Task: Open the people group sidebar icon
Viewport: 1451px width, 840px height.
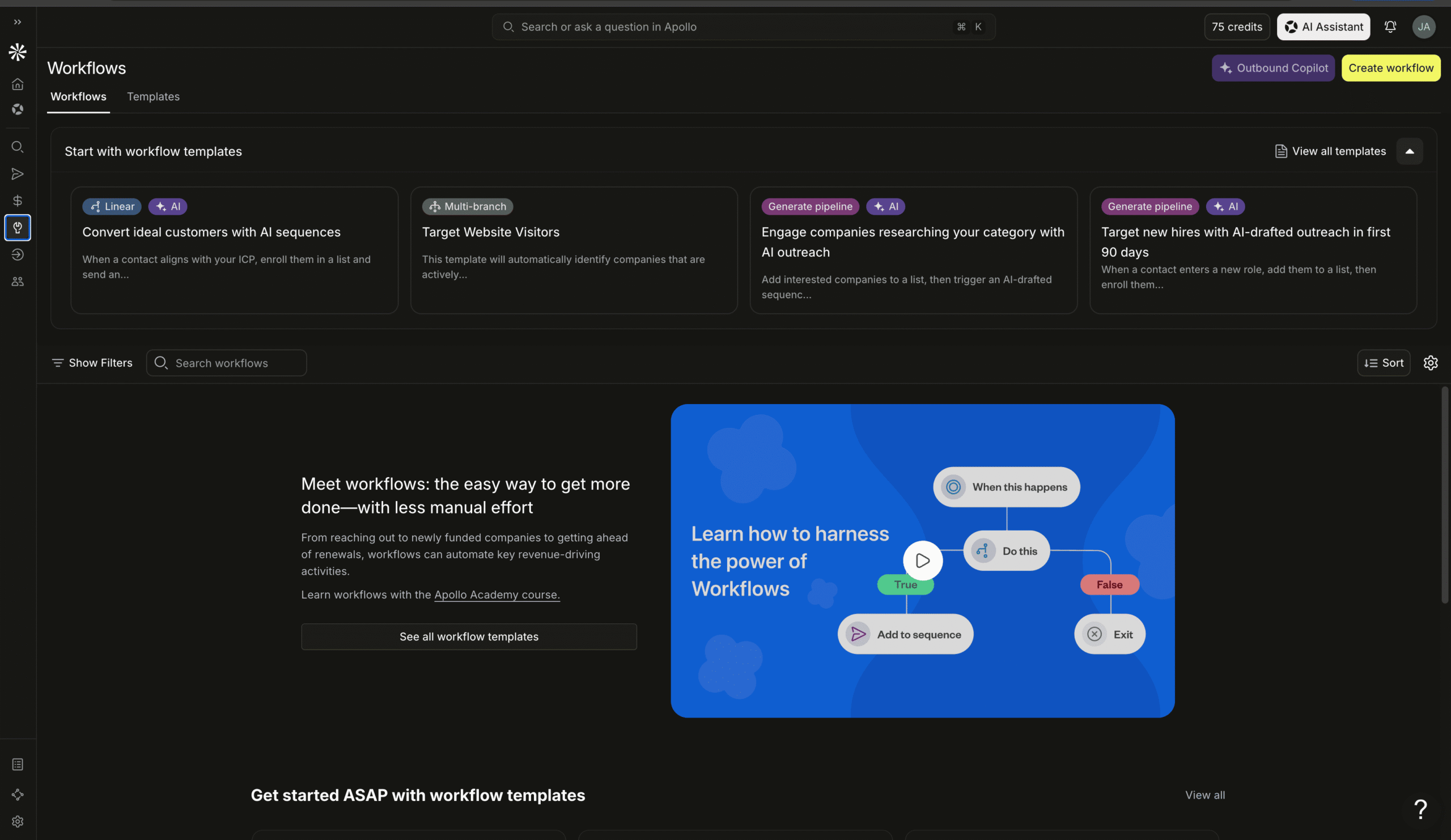Action: click(18, 282)
